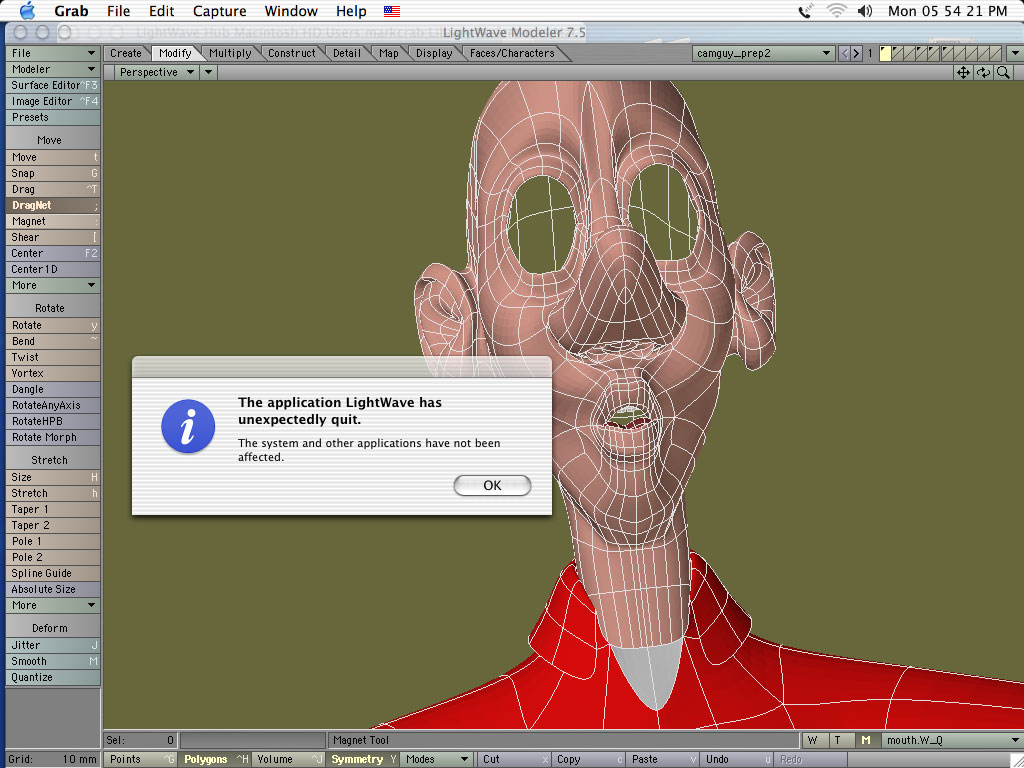The width and height of the screenshot is (1024, 768).
Task: Dismiss the crash dialog with OK
Action: [x=492, y=485]
